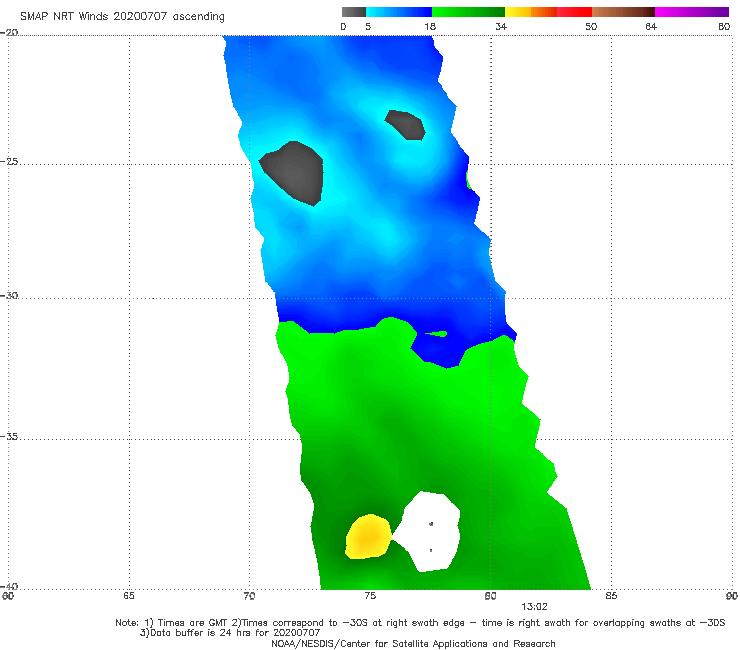The width and height of the screenshot is (740, 650).
Task: Click the large dark gray low-wind patch
Action: click(294, 173)
